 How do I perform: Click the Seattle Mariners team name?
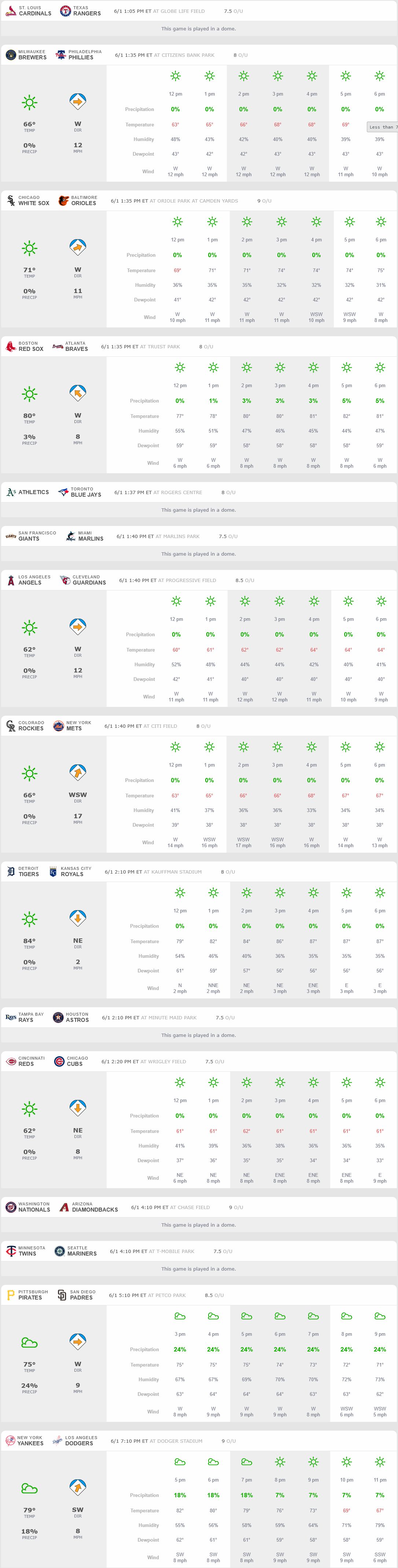(82, 1254)
